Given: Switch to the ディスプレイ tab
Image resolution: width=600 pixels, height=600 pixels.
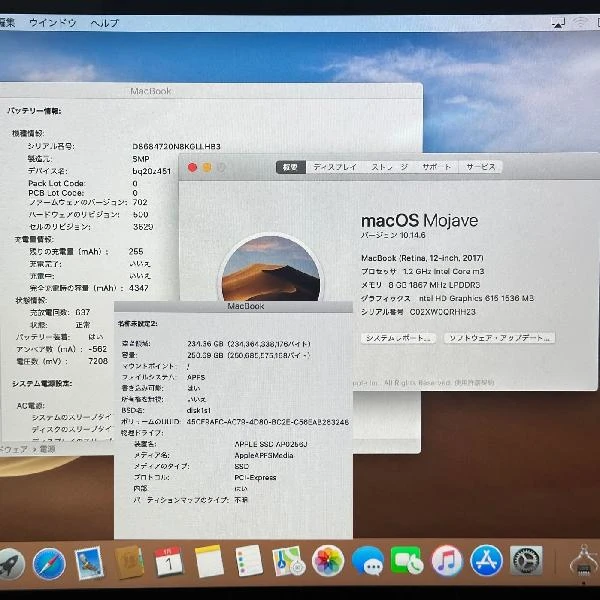Looking at the screenshot, I should (335, 167).
